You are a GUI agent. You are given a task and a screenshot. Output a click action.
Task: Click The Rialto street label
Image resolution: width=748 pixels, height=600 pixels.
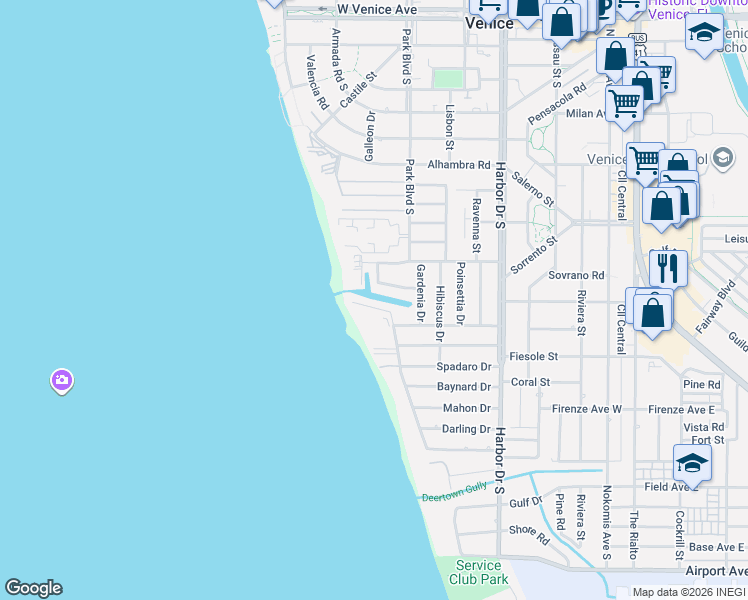click(634, 535)
